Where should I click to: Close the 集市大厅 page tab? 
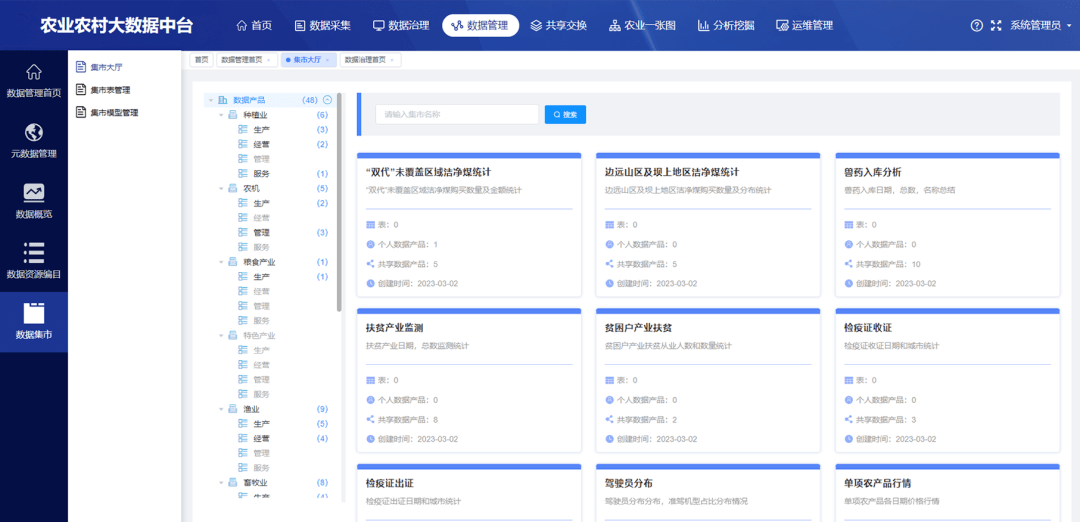(x=328, y=60)
